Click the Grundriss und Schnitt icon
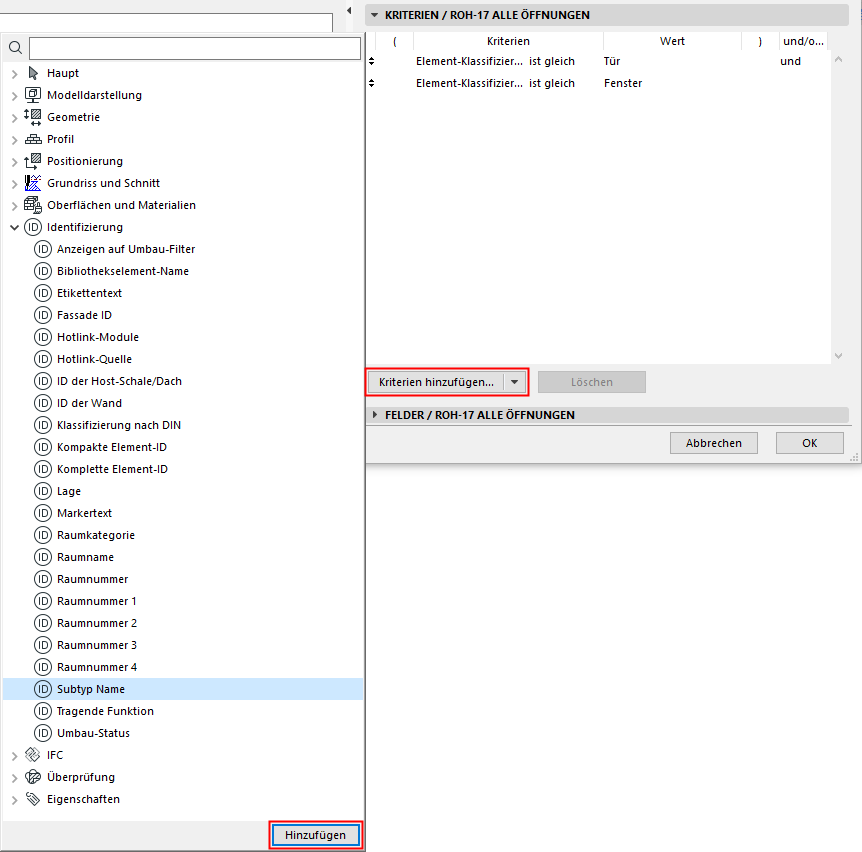The image size is (862, 852). 33,183
